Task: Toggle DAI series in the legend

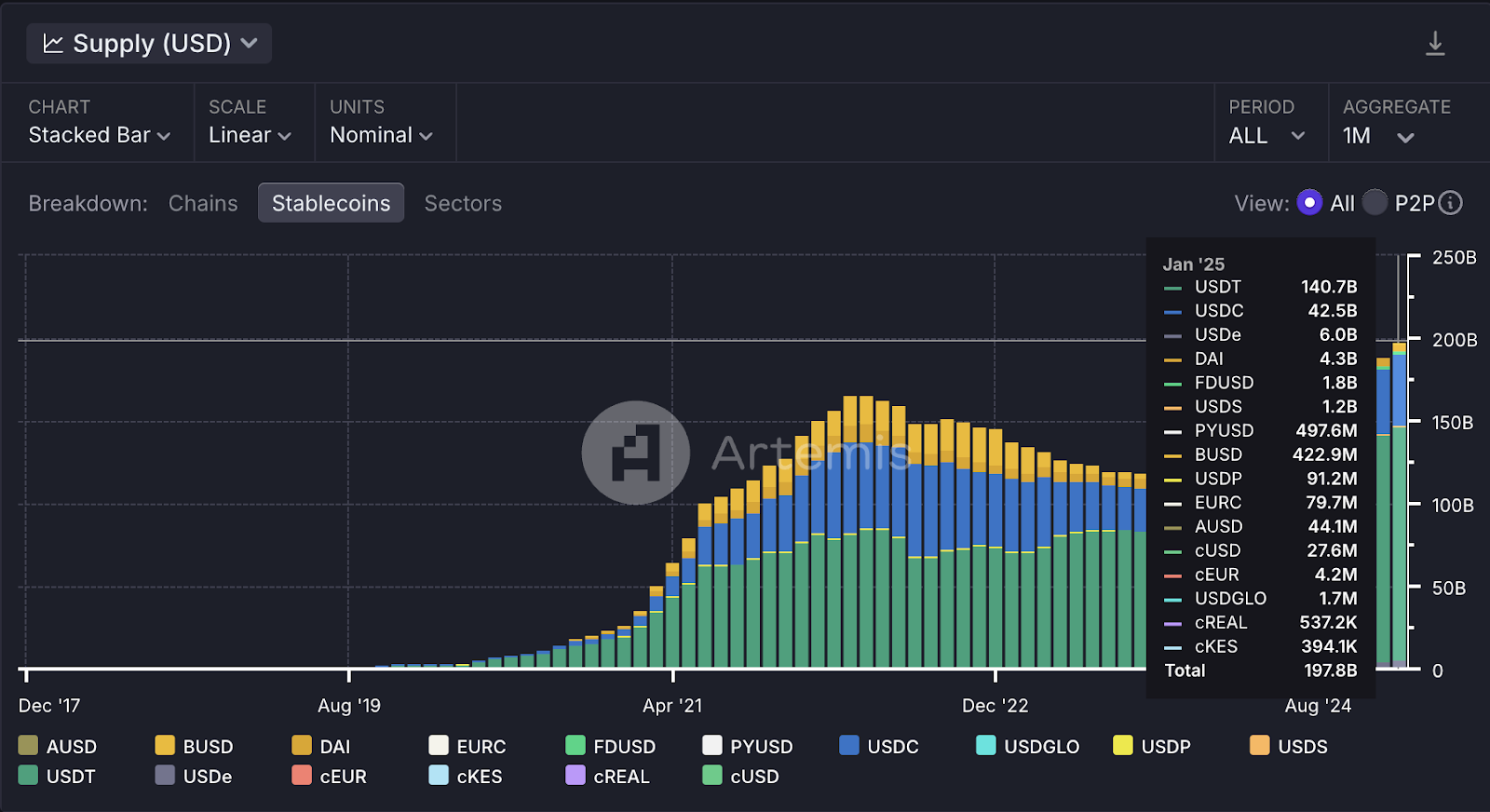Action: pyautogui.click(x=321, y=746)
